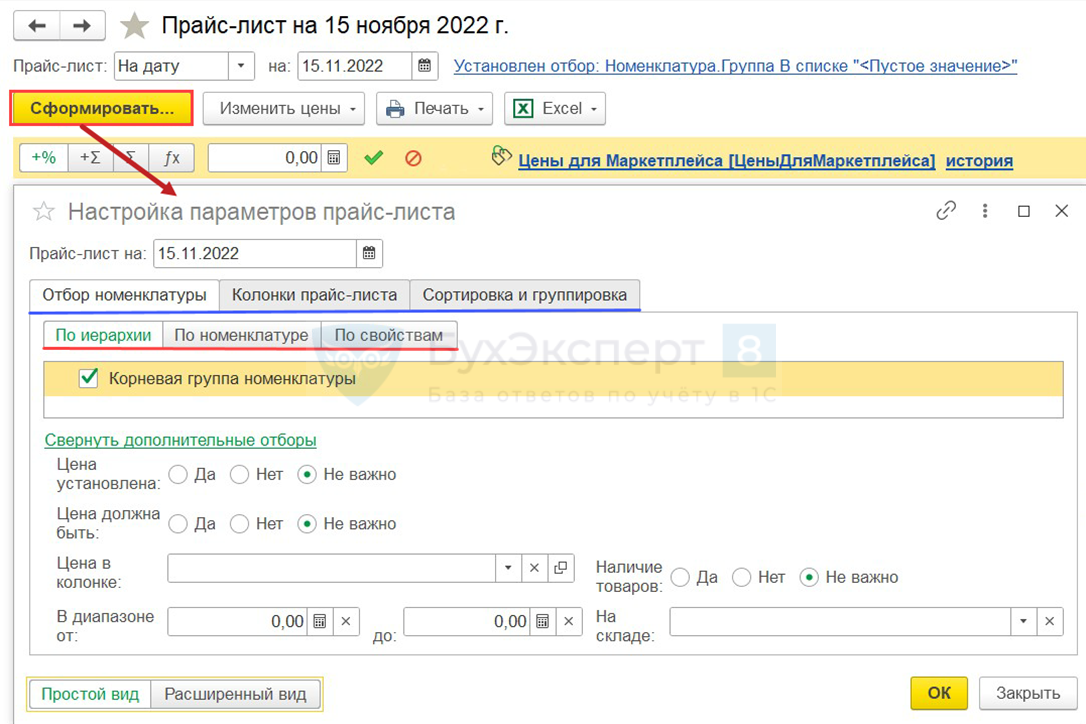Click the 'Закрыть' button
This screenshot has width=1086, height=724.
click(1028, 693)
